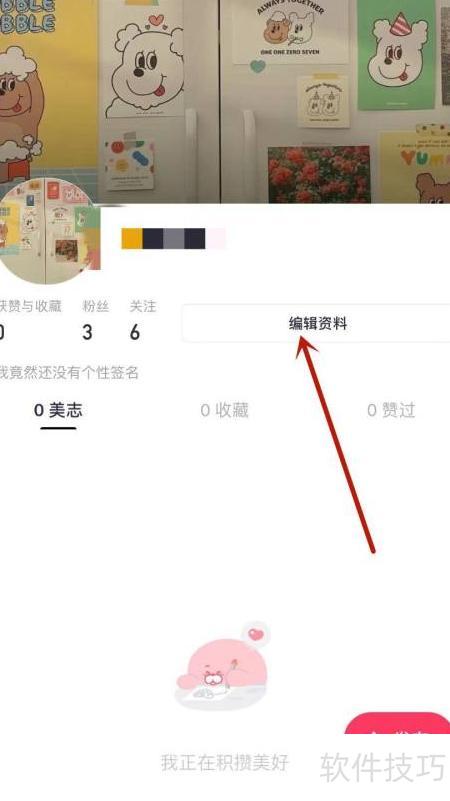Tap the 我竟然还没有个性签名 signature text

[69, 373]
